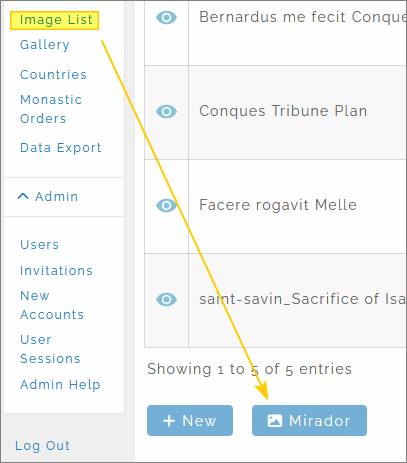Open the Countries list
407x463 pixels.
point(53,75)
